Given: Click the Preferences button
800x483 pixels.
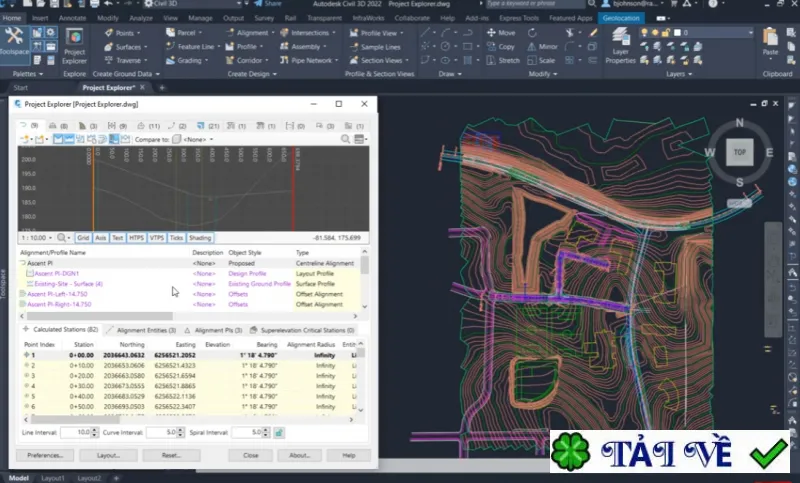Looking at the screenshot, I should tap(45, 455).
